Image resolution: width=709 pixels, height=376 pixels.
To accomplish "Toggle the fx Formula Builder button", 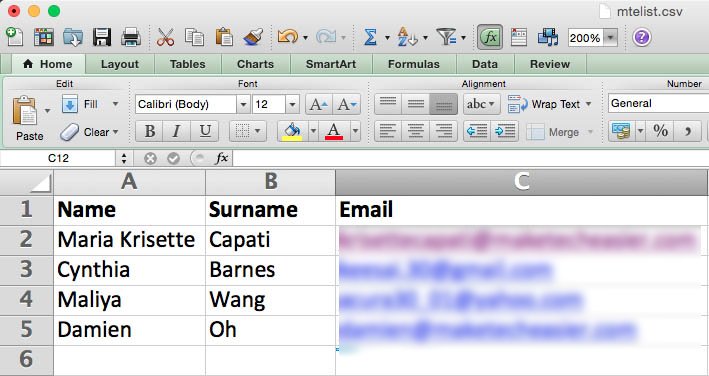I will (490, 37).
